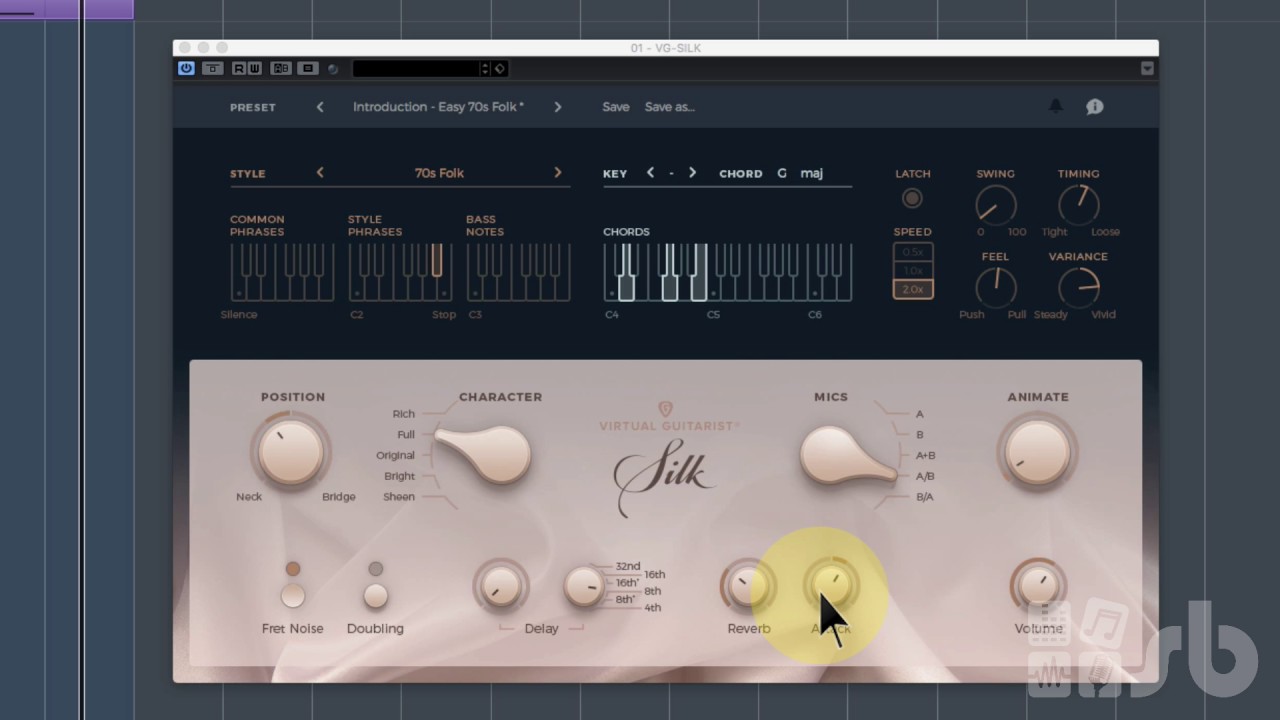Go to next preset with right arrow

(x=557, y=107)
